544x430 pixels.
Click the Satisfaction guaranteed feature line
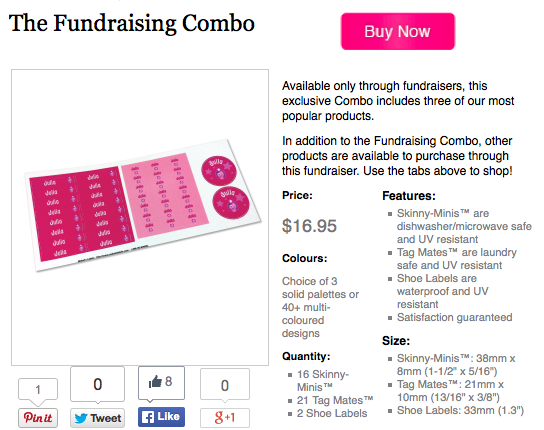(x=454, y=317)
